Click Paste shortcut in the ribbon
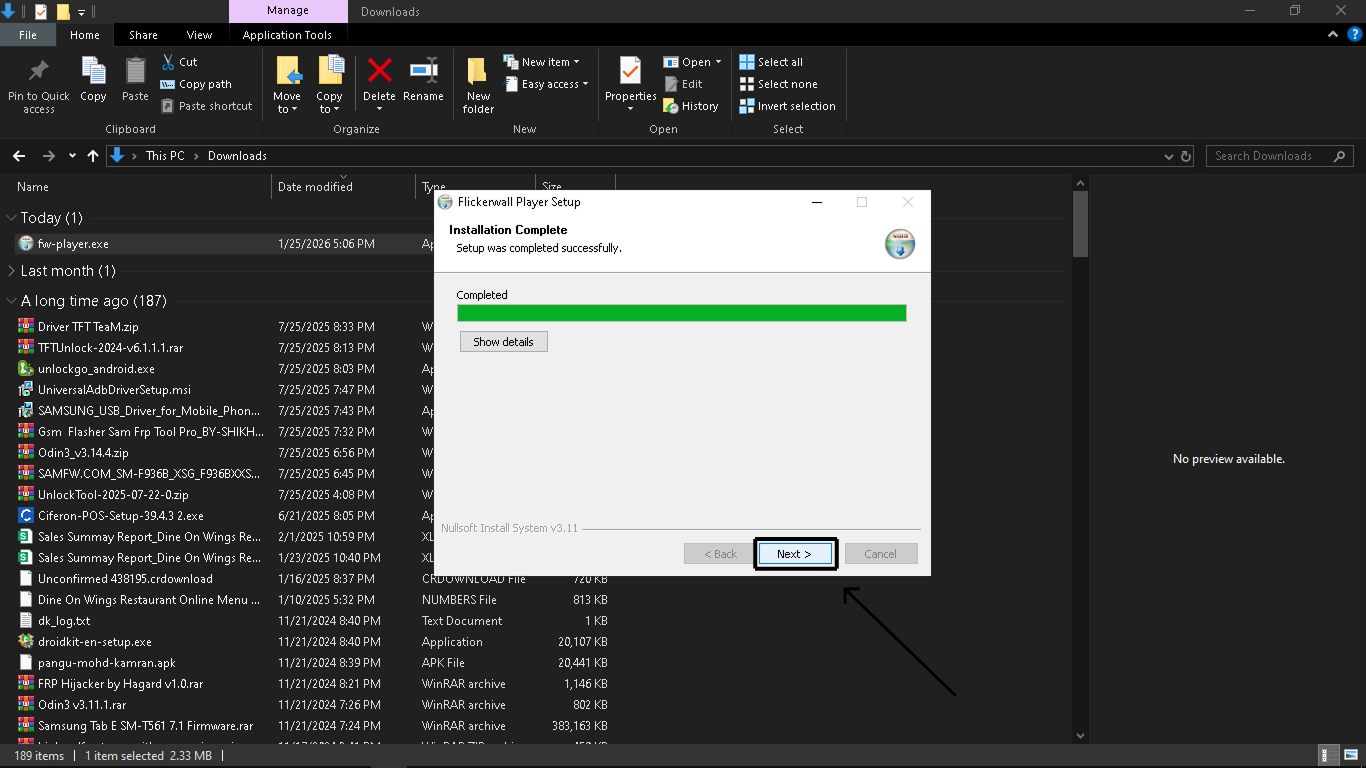Viewport: 1366px width, 768px height. pyautogui.click(x=206, y=106)
